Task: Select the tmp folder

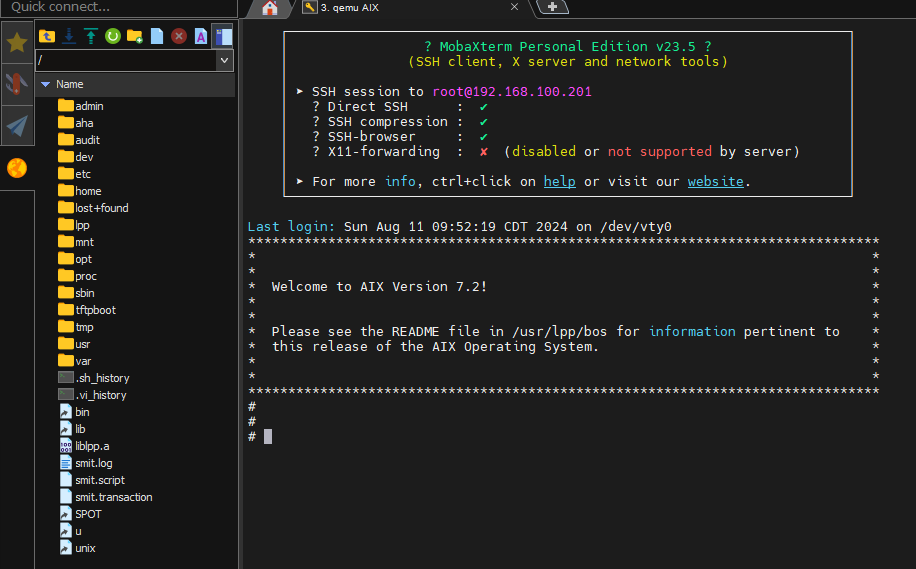Action: [x=76, y=327]
